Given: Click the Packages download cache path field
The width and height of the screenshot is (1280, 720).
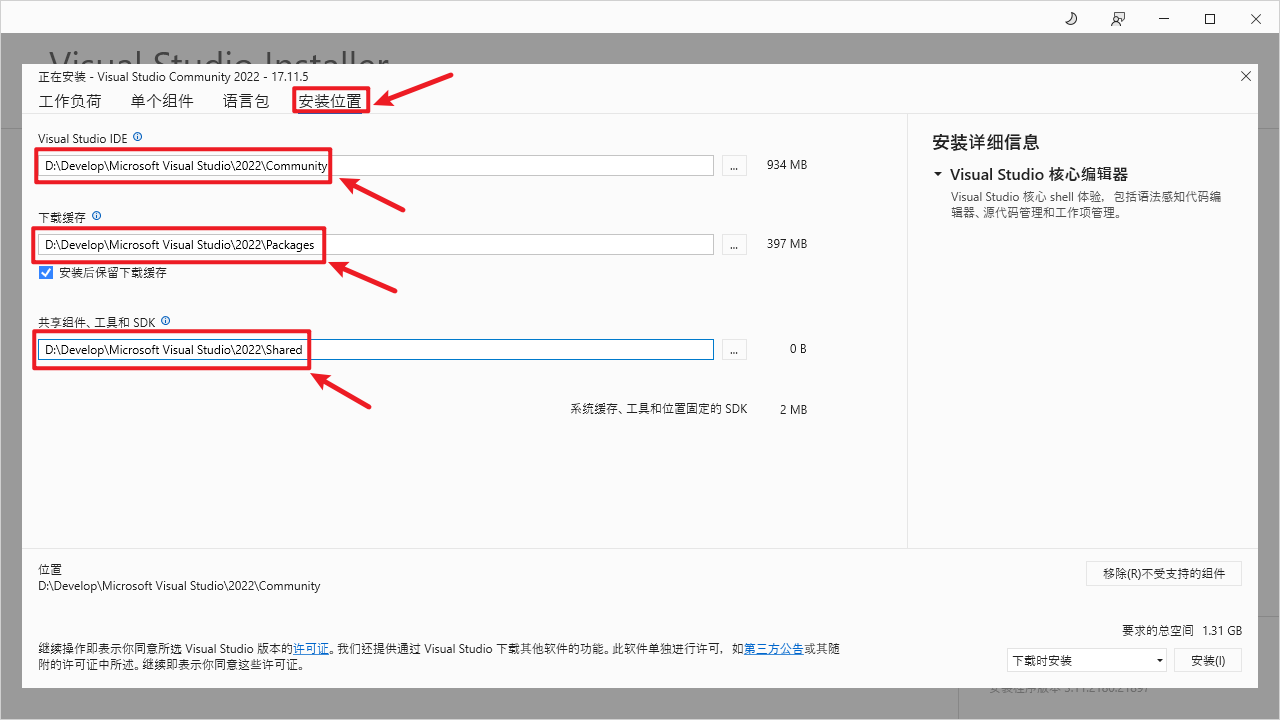Looking at the screenshot, I should pos(376,244).
